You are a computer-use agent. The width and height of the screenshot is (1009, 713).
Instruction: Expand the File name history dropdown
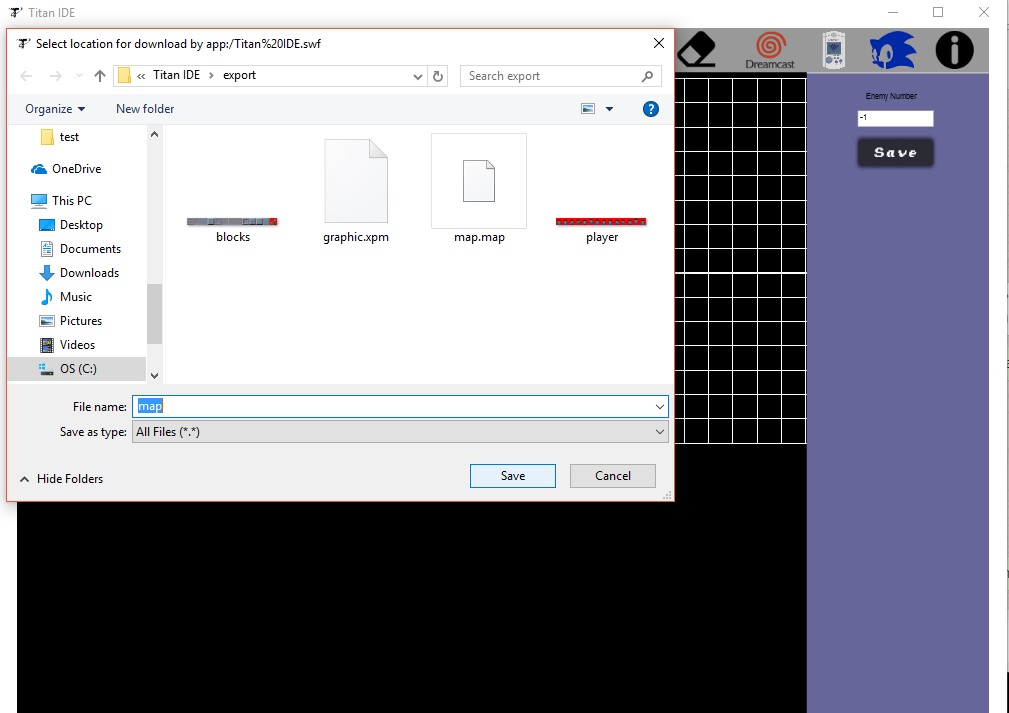[660, 407]
